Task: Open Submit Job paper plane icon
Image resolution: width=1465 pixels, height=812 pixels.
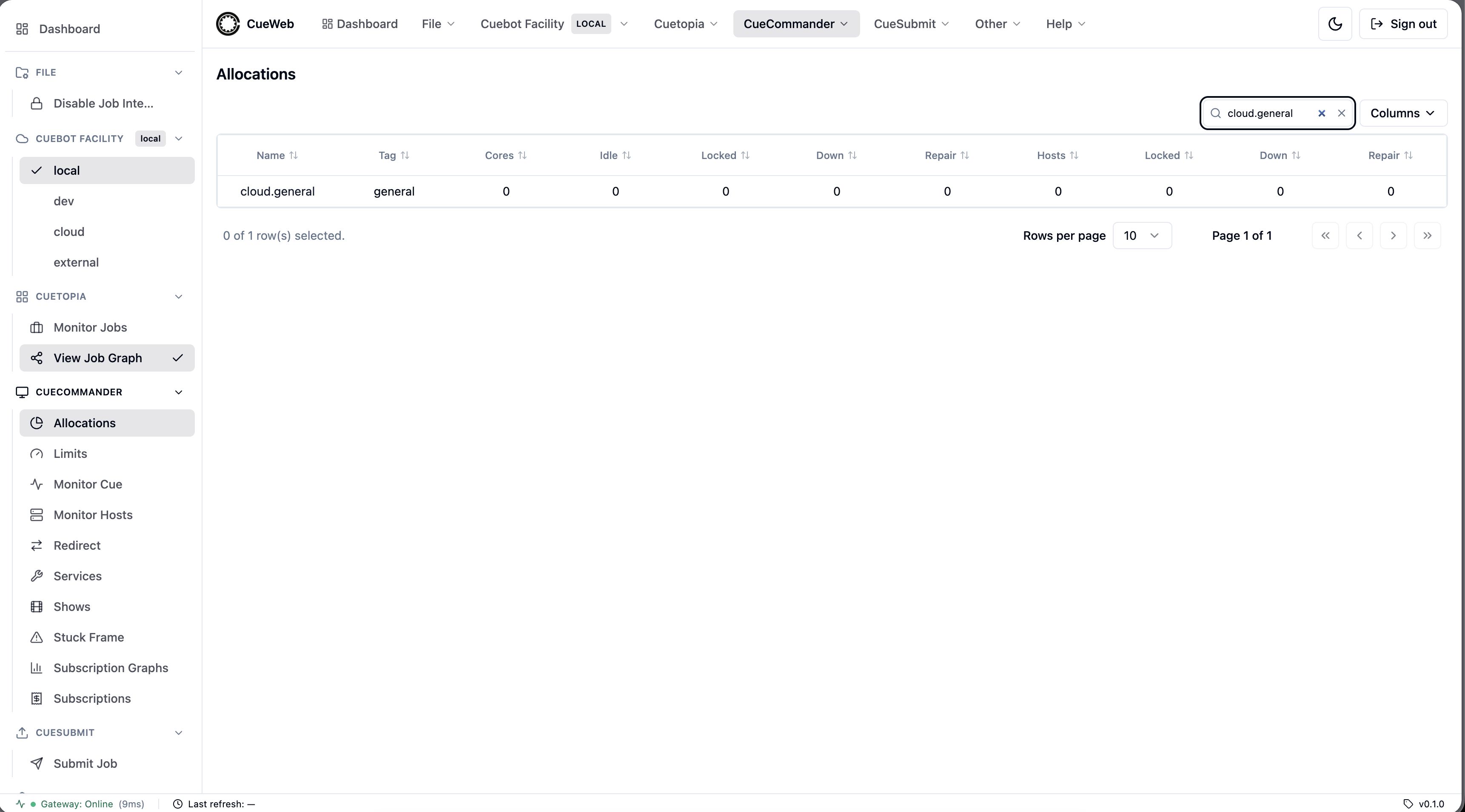Action: pyautogui.click(x=37, y=764)
